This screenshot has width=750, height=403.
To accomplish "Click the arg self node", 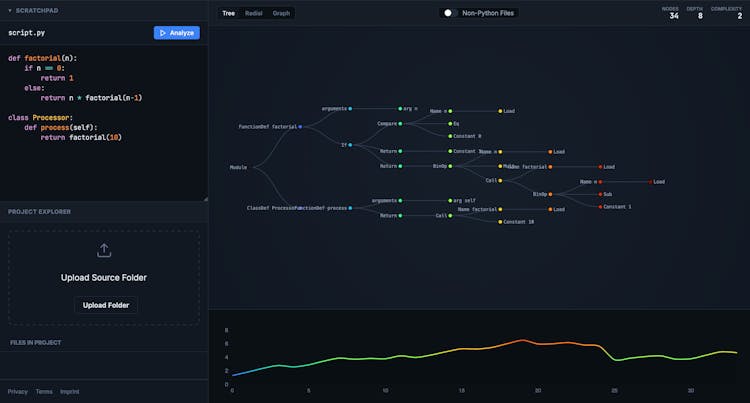I will (450, 200).
